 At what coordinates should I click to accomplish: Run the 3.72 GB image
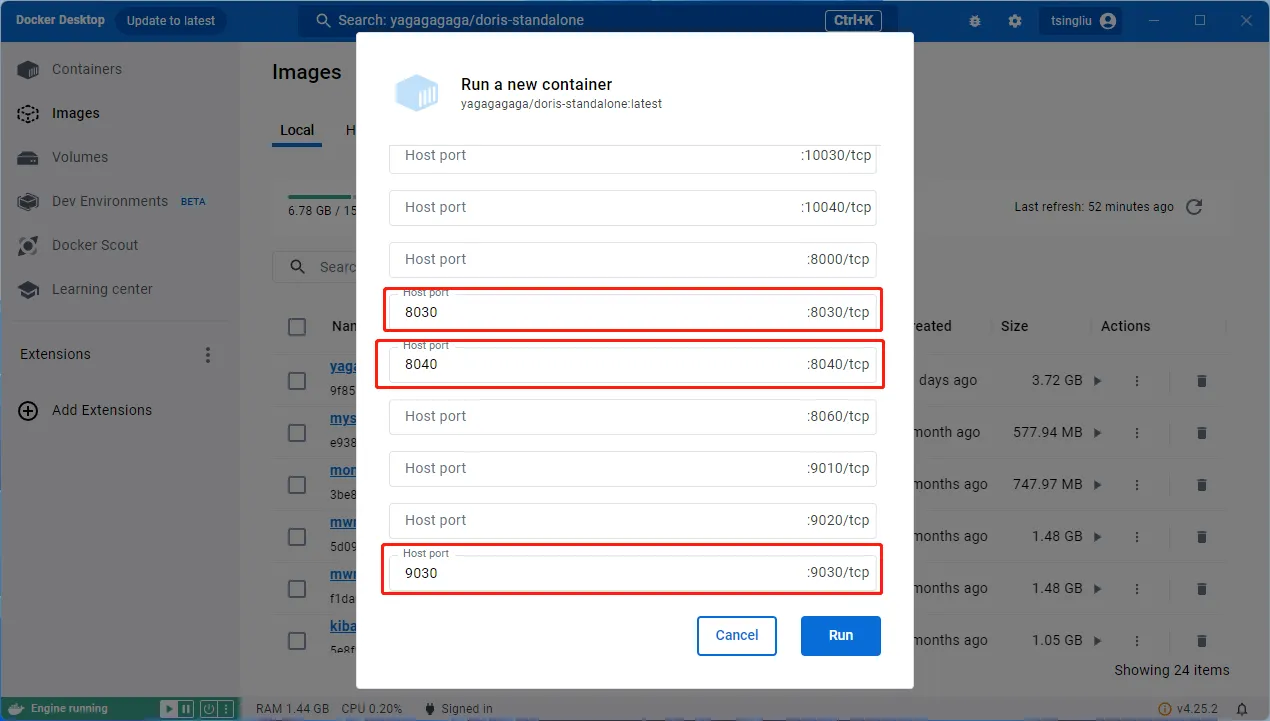click(1098, 381)
